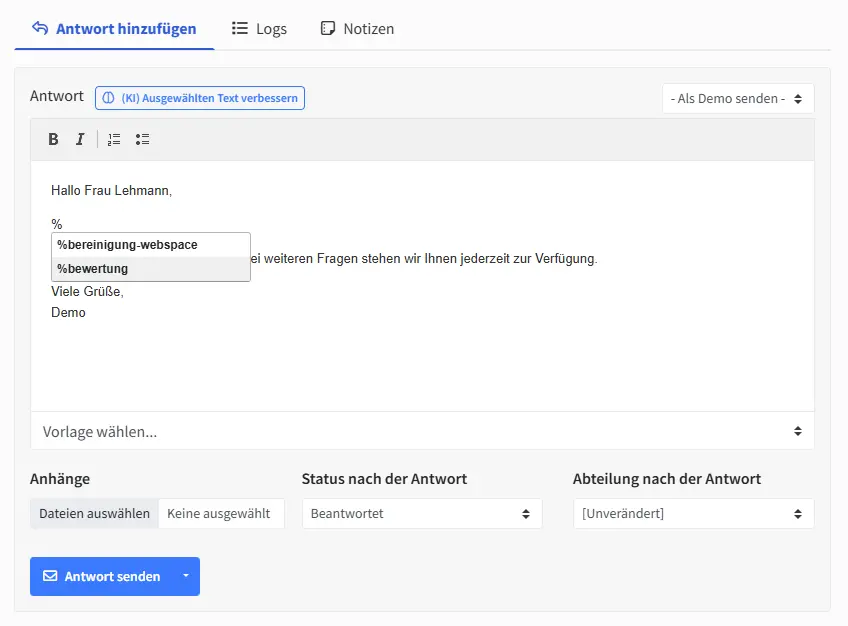Click the sentence about weiteren Fragen
848x626 pixels.
(424, 258)
